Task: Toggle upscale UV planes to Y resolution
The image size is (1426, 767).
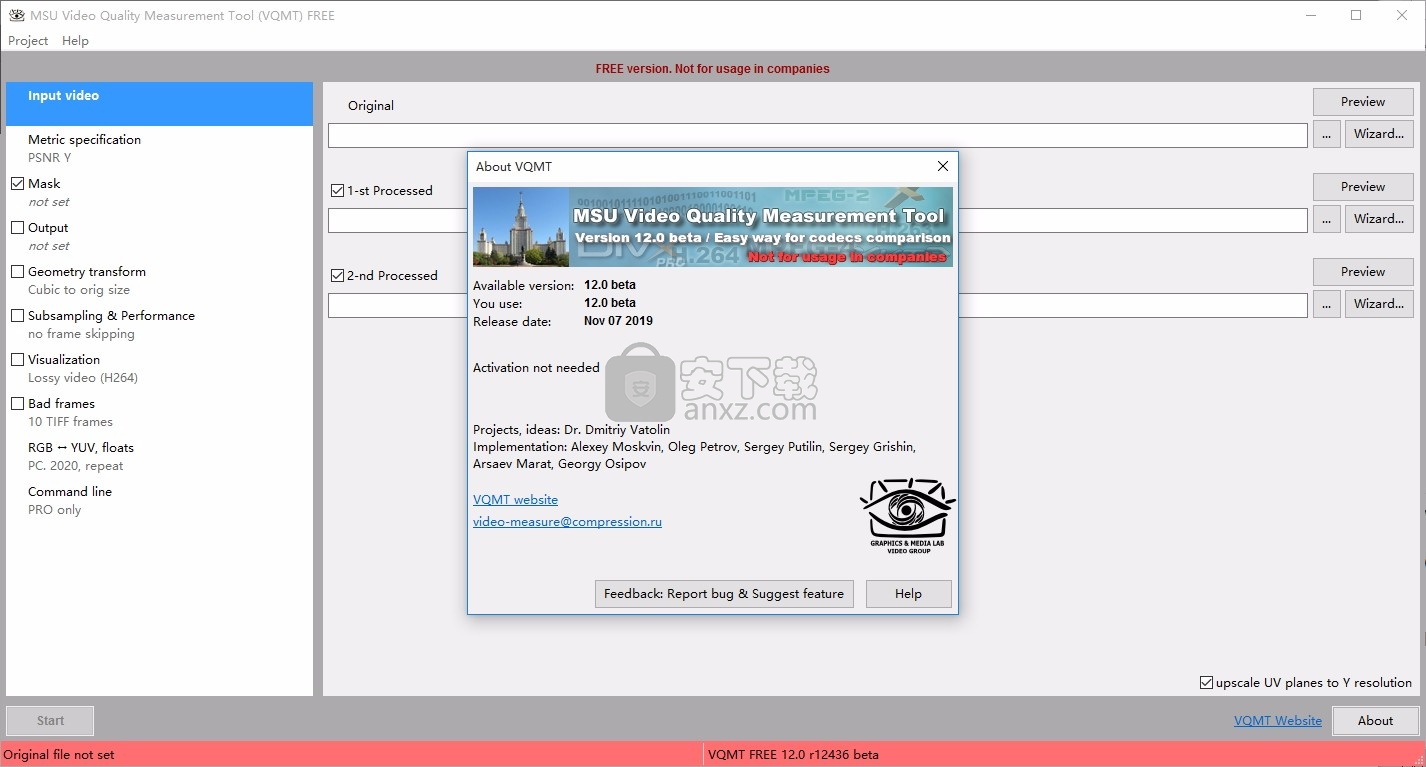Action: [1206, 683]
